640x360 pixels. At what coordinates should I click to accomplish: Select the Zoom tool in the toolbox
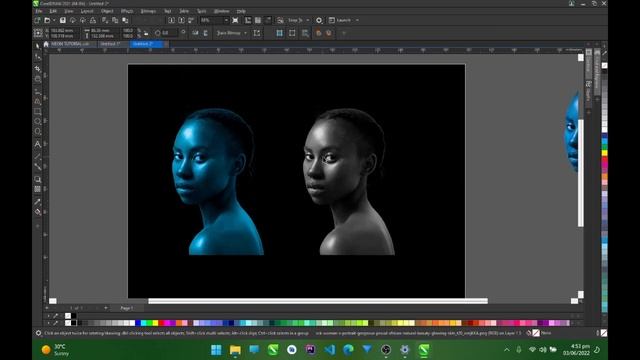(38, 79)
